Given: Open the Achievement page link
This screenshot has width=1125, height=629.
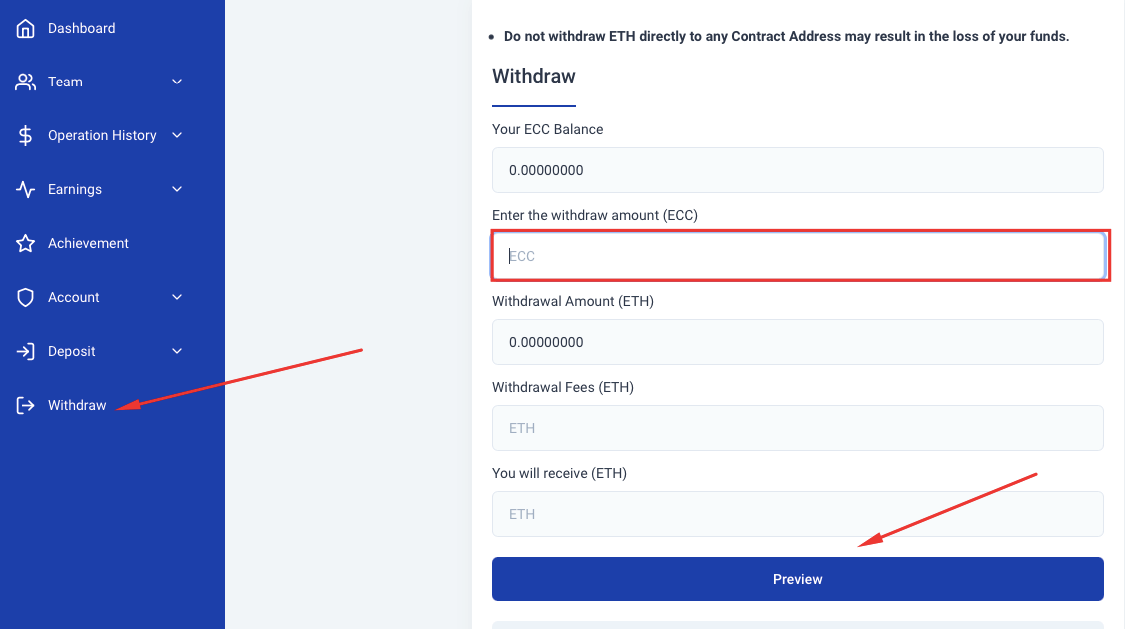Looking at the screenshot, I should (x=88, y=243).
